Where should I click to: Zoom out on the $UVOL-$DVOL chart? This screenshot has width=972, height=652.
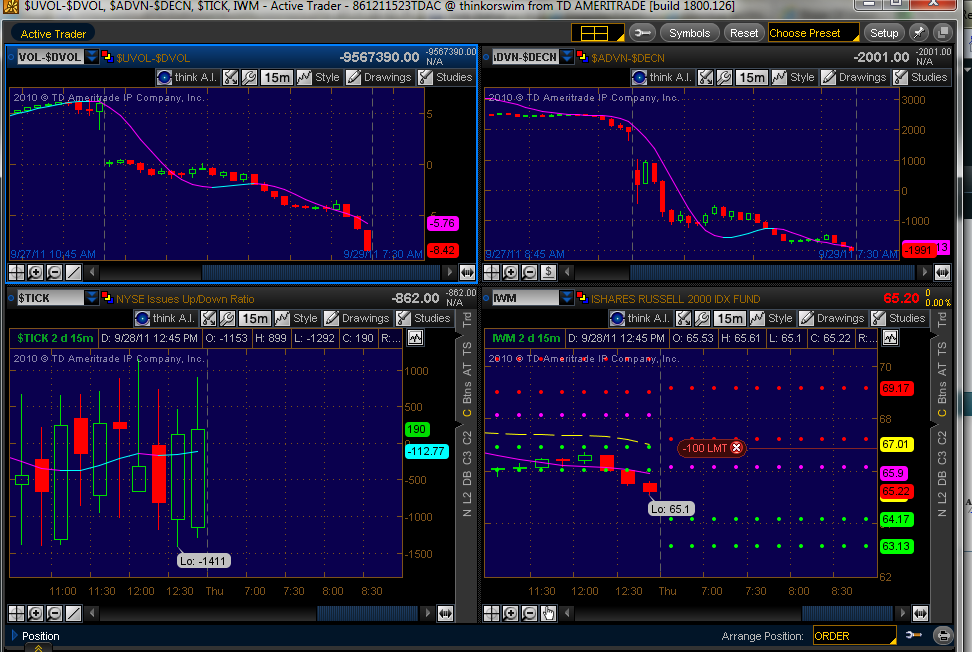pyautogui.click(x=55, y=272)
